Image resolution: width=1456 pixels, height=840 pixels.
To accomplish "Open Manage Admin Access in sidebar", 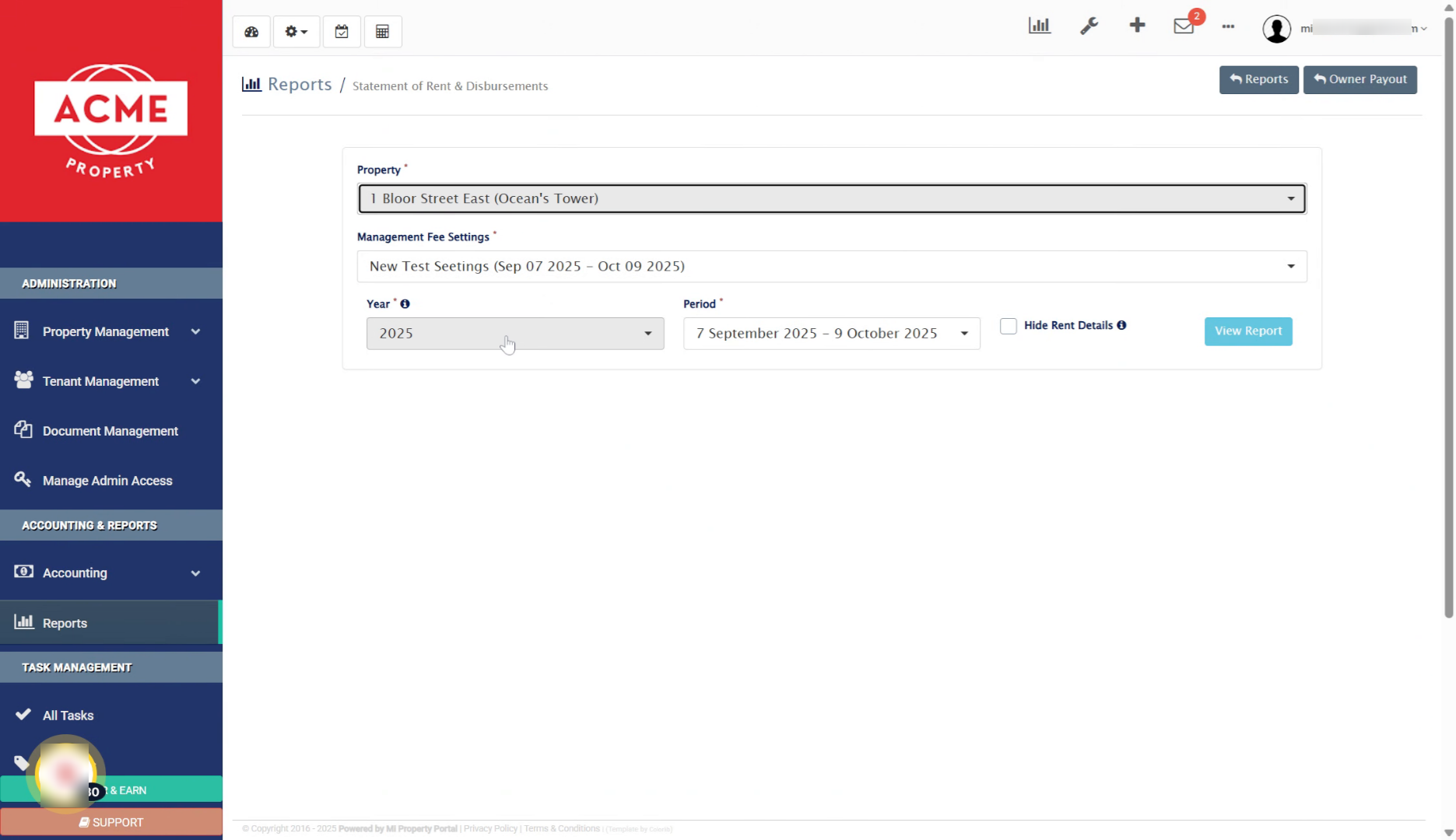I will [111, 481].
